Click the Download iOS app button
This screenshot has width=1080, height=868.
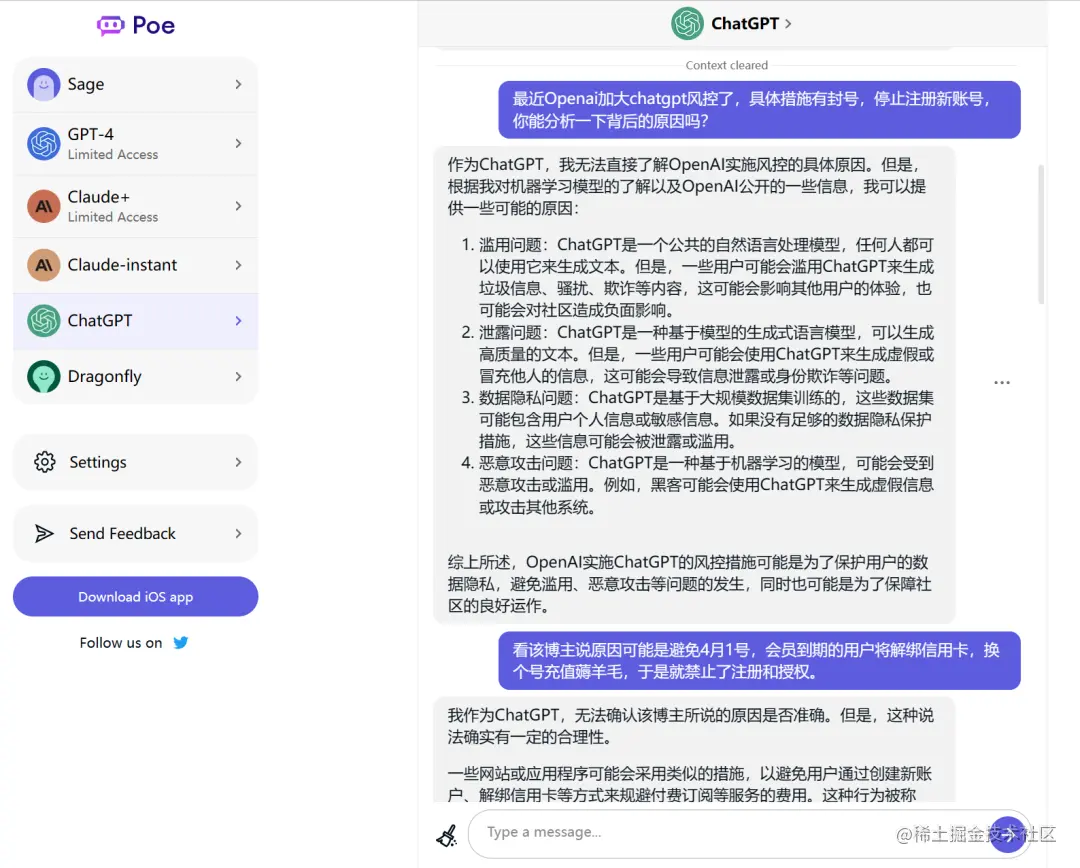click(135, 596)
